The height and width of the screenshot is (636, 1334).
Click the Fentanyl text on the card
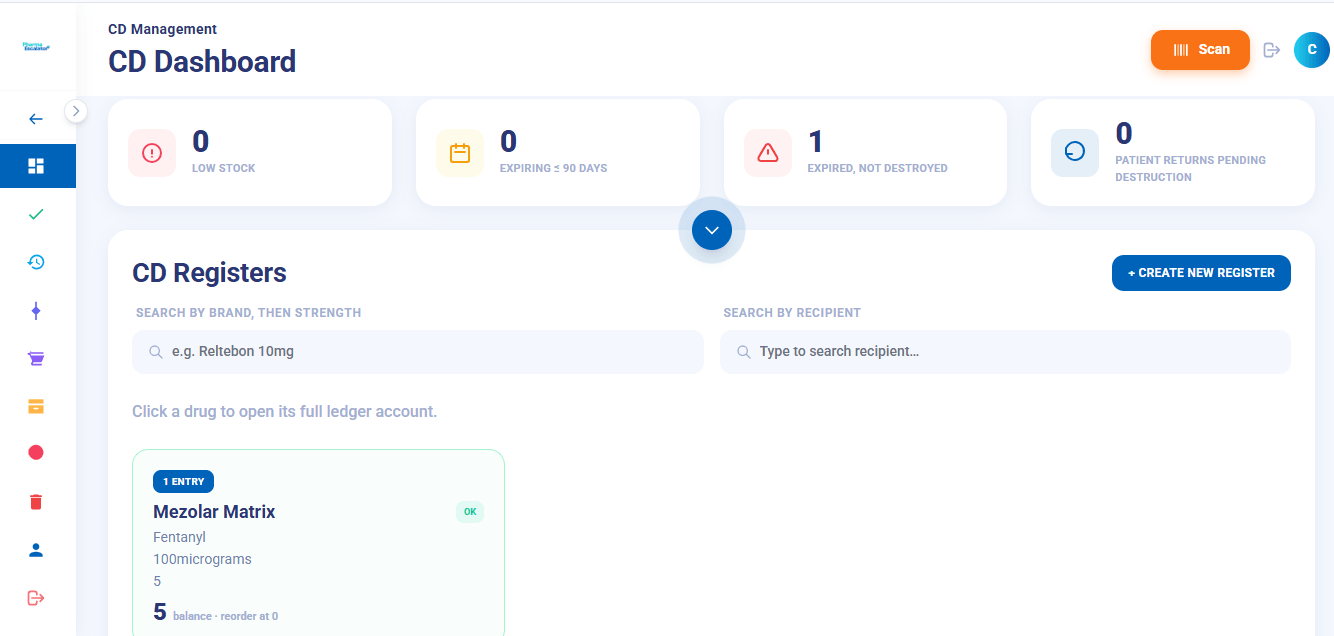click(x=179, y=538)
